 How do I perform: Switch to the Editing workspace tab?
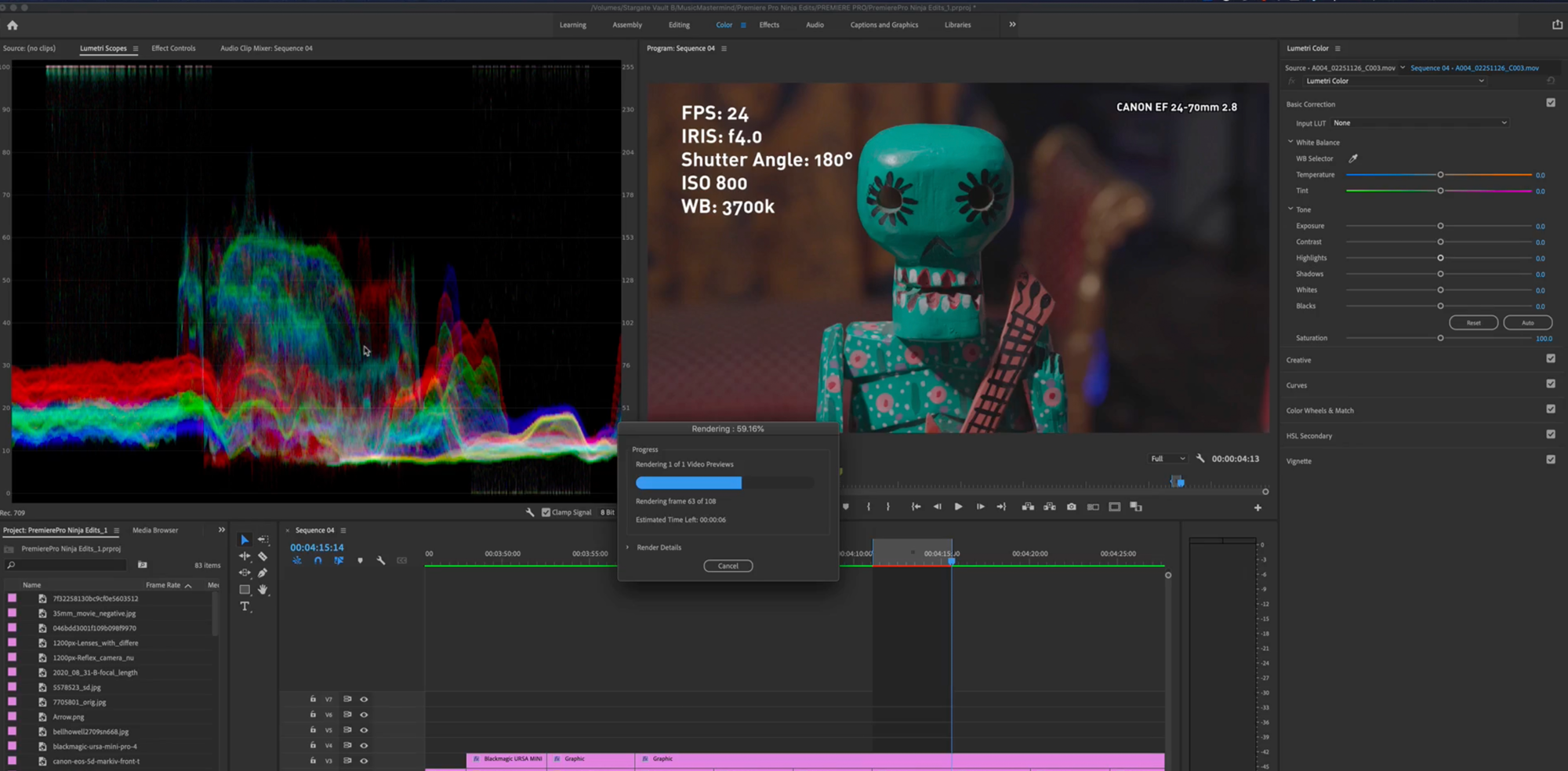point(679,25)
